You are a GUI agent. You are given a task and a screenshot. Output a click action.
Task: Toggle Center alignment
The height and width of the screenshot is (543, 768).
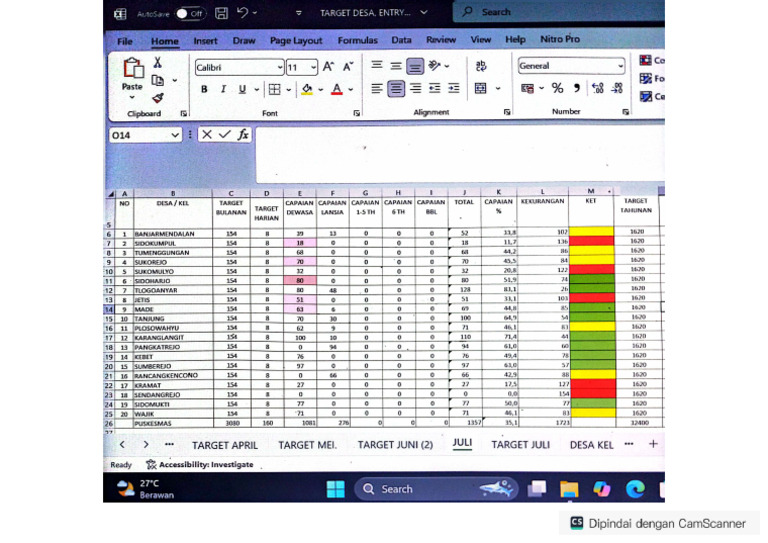tap(396, 89)
